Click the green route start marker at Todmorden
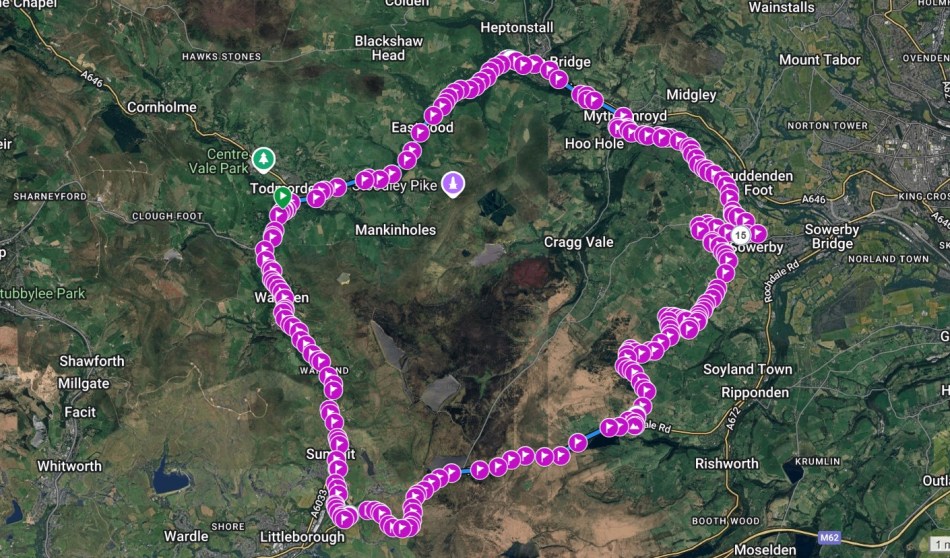Screen dimensions: 950x558 (282, 196)
